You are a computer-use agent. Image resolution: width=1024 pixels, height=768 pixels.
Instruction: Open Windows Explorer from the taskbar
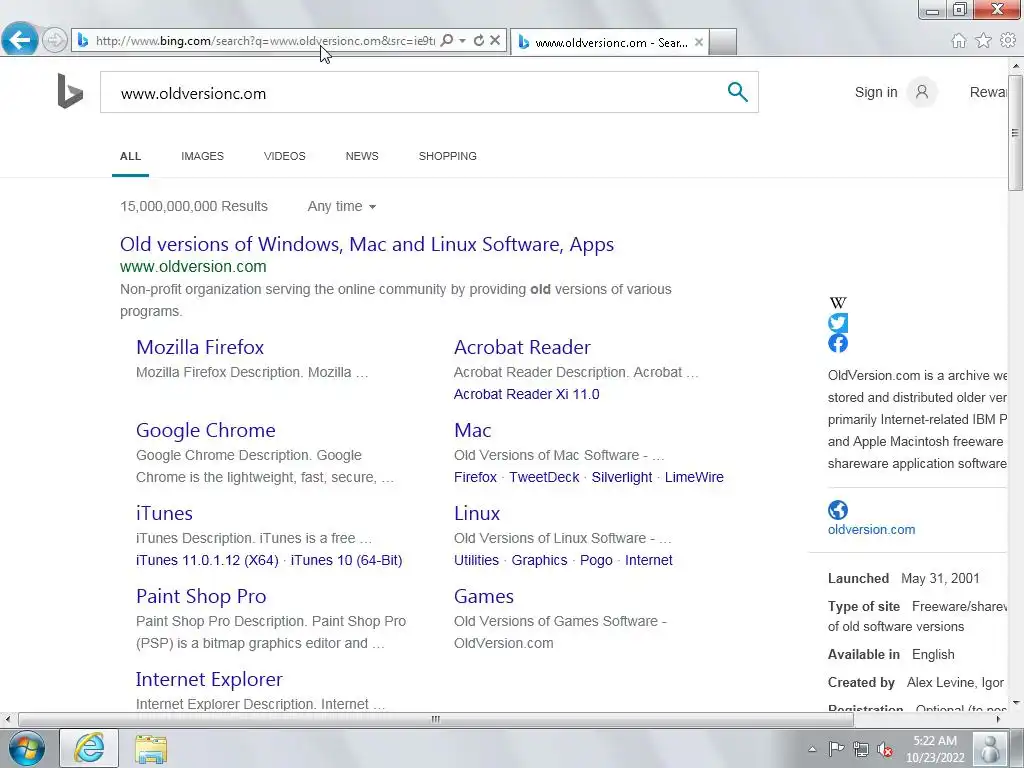[151, 748]
